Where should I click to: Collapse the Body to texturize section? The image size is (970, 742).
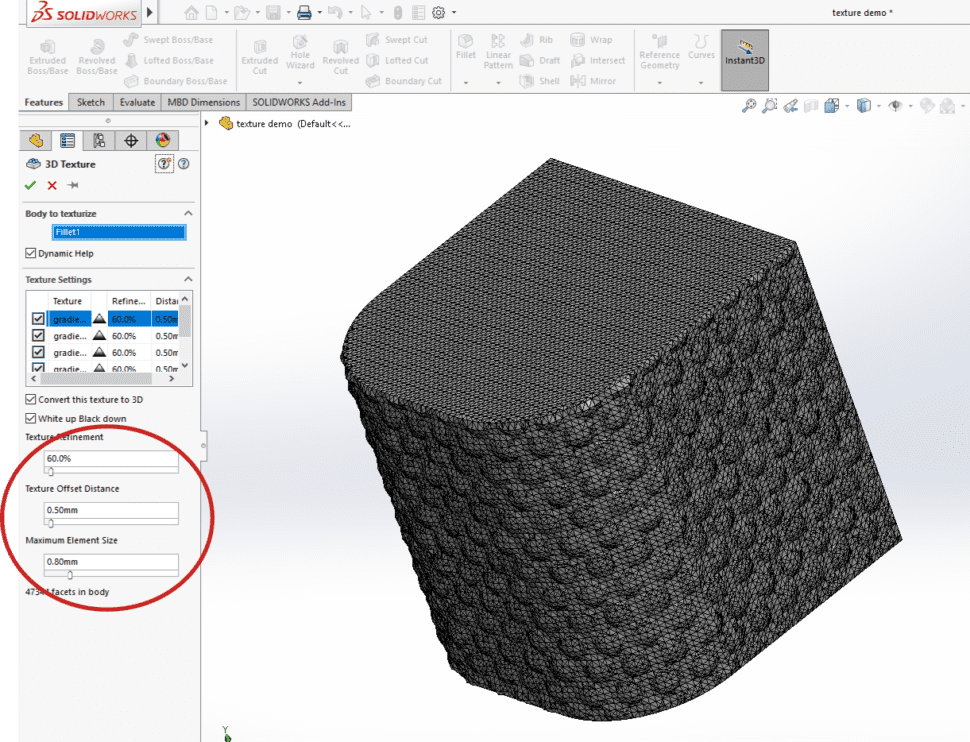pos(190,213)
